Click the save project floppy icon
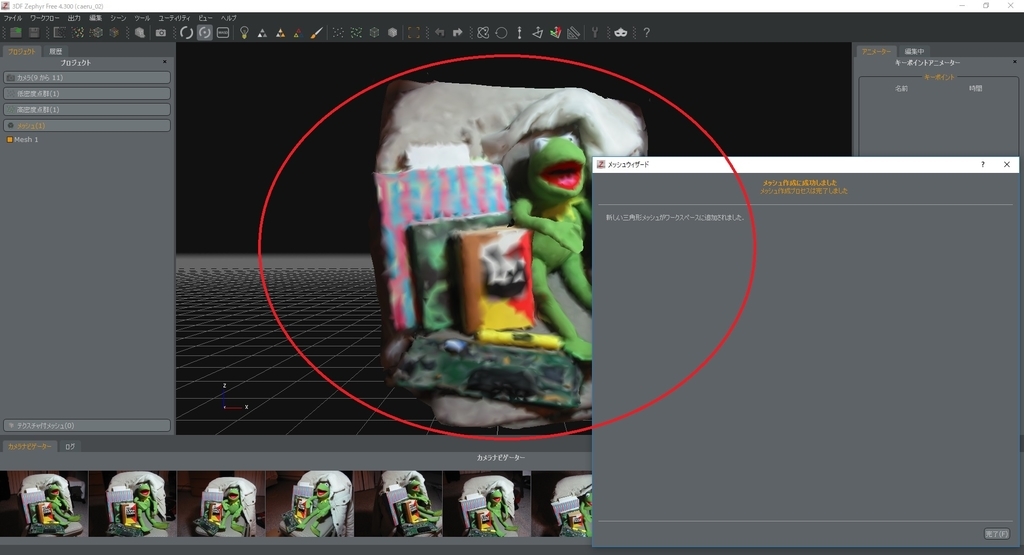Screen dimensions: 1024x555 (x=34, y=33)
